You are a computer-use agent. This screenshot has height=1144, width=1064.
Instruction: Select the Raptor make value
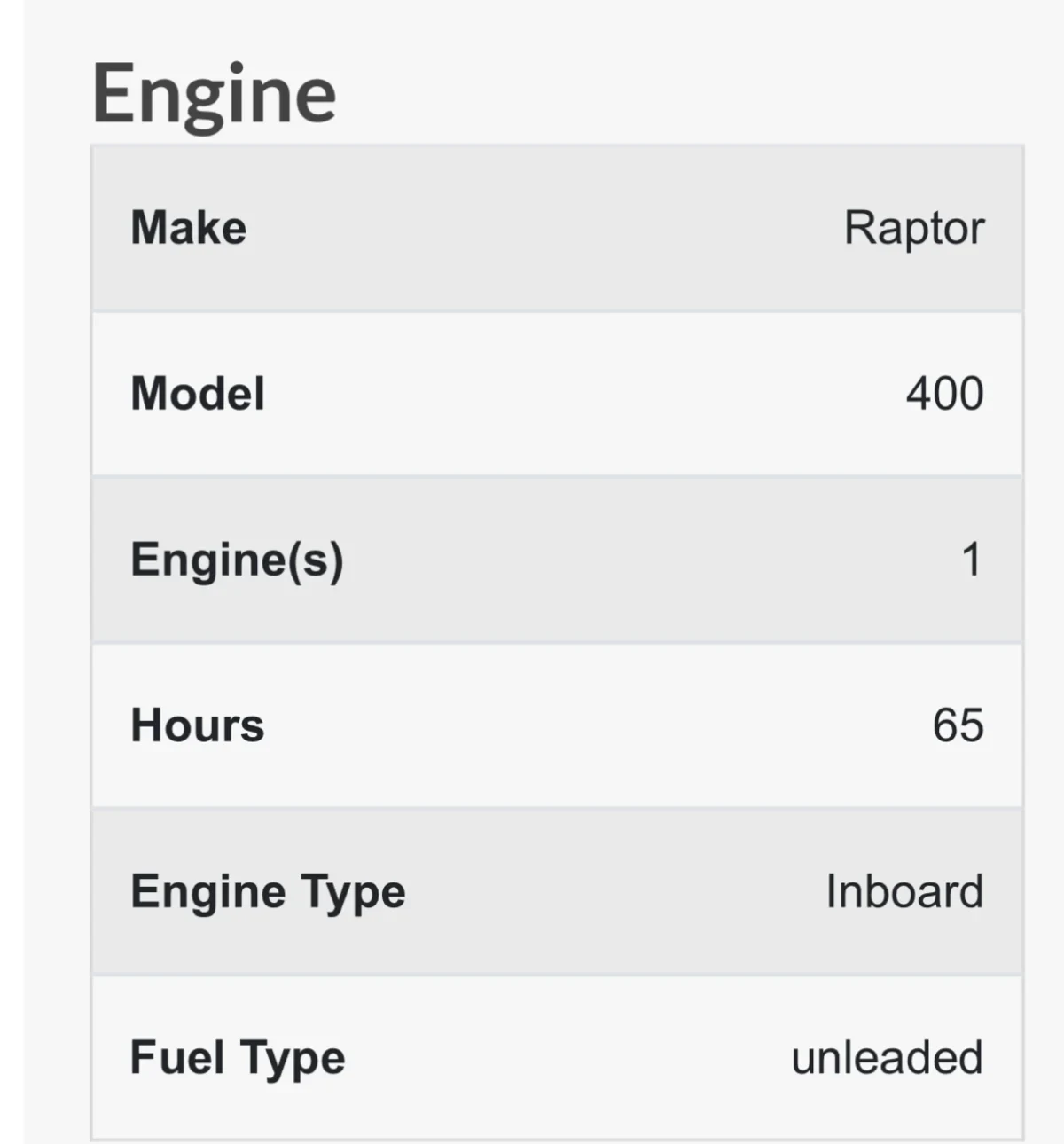913,229
